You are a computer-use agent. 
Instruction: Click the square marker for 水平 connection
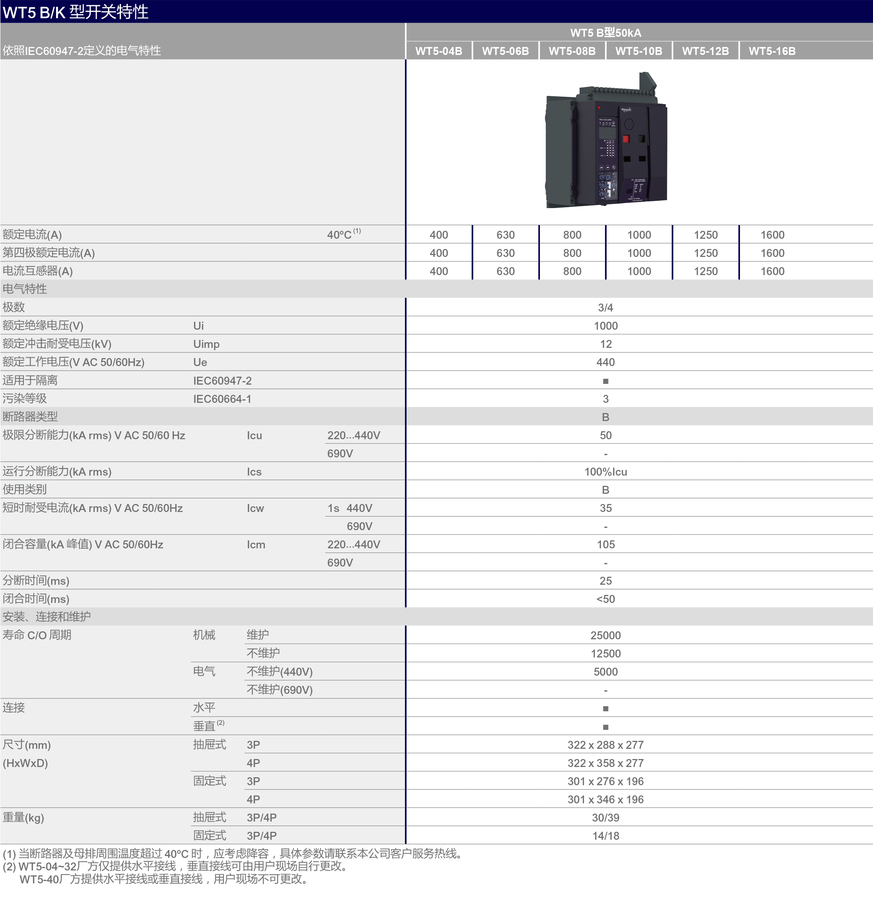[606, 708]
